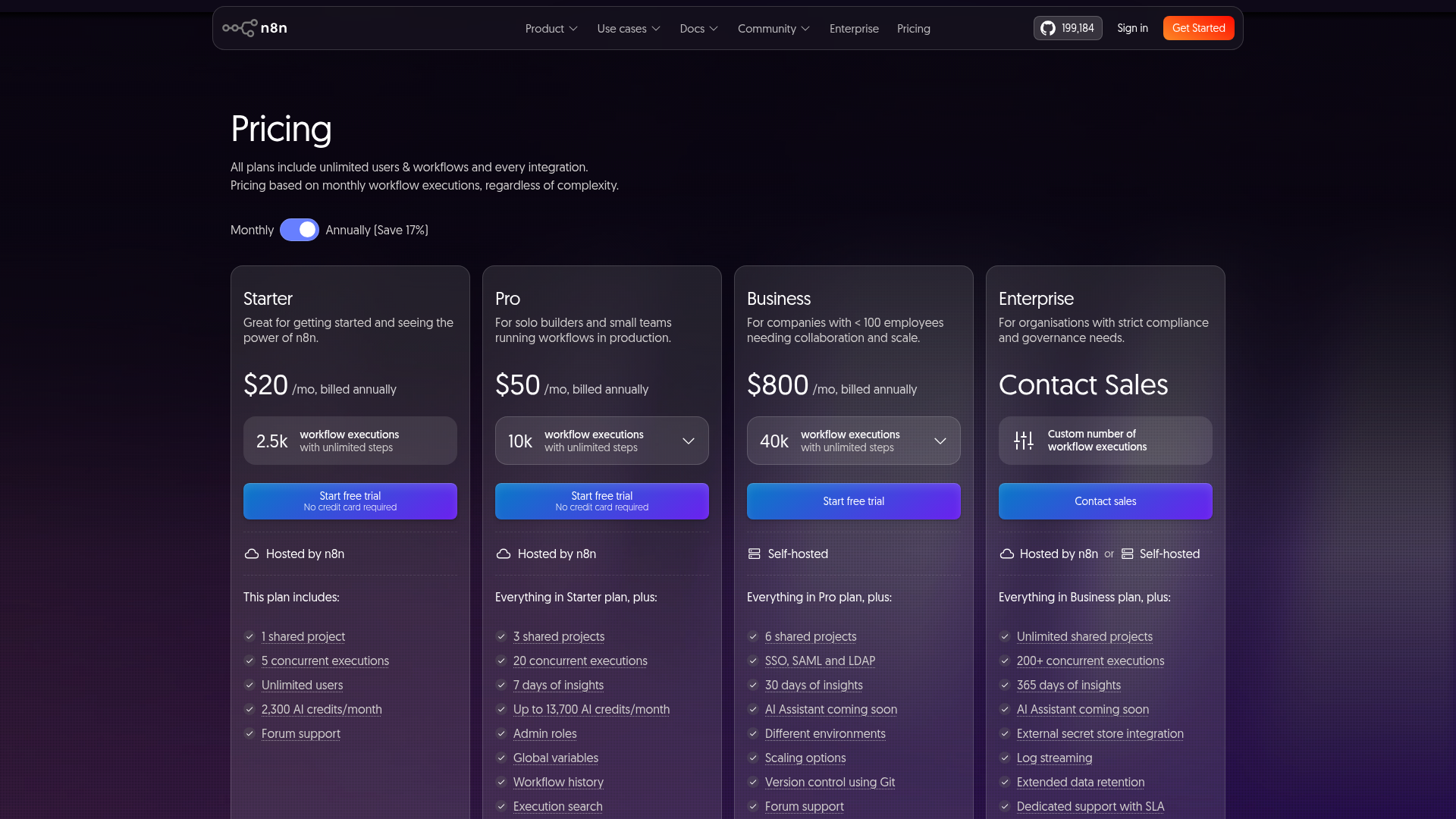1456x819 pixels.
Task: Click the checkmark icon beside Different environments
Action: pos(753,733)
